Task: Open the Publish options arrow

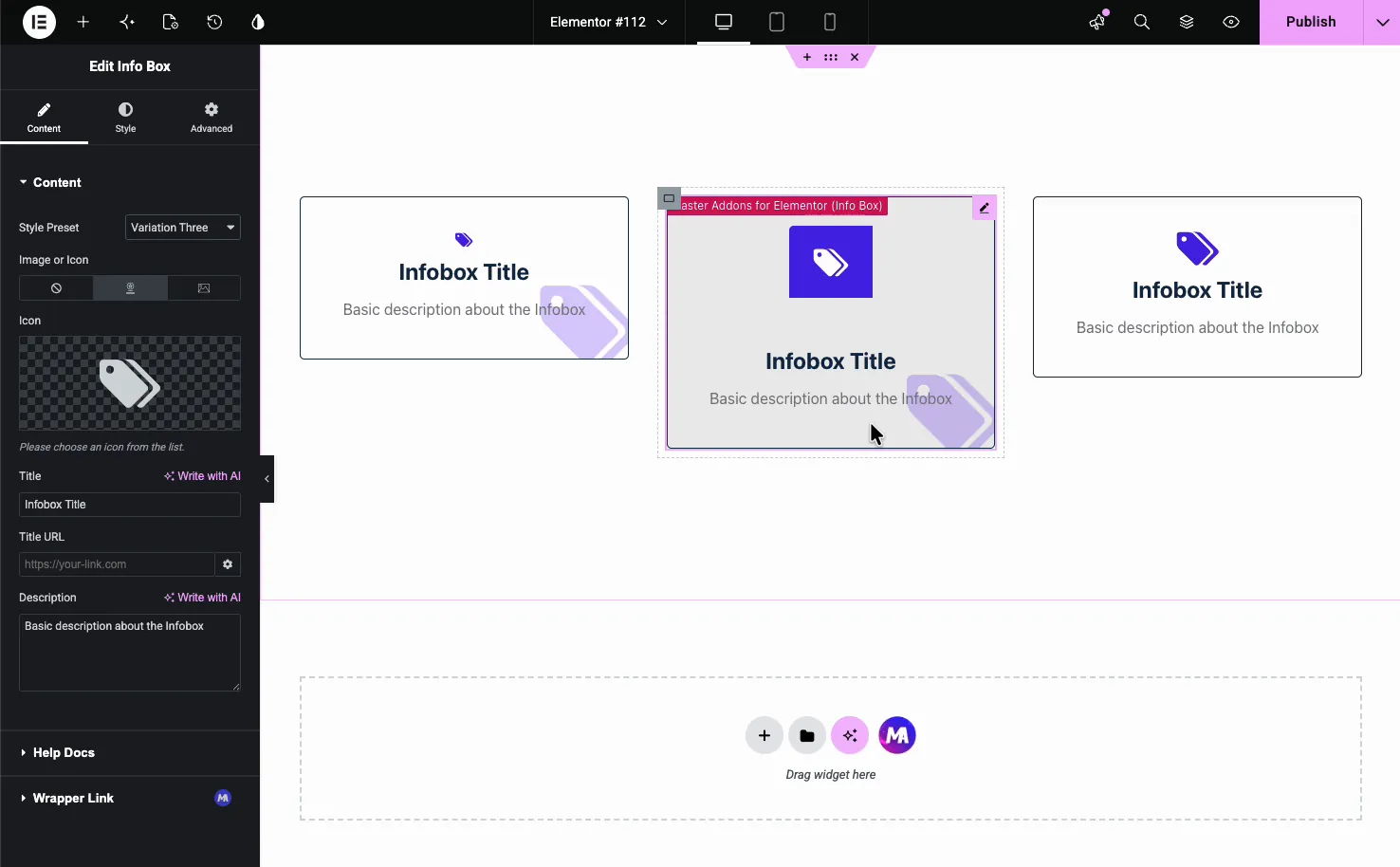Action: pyautogui.click(x=1382, y=22)
